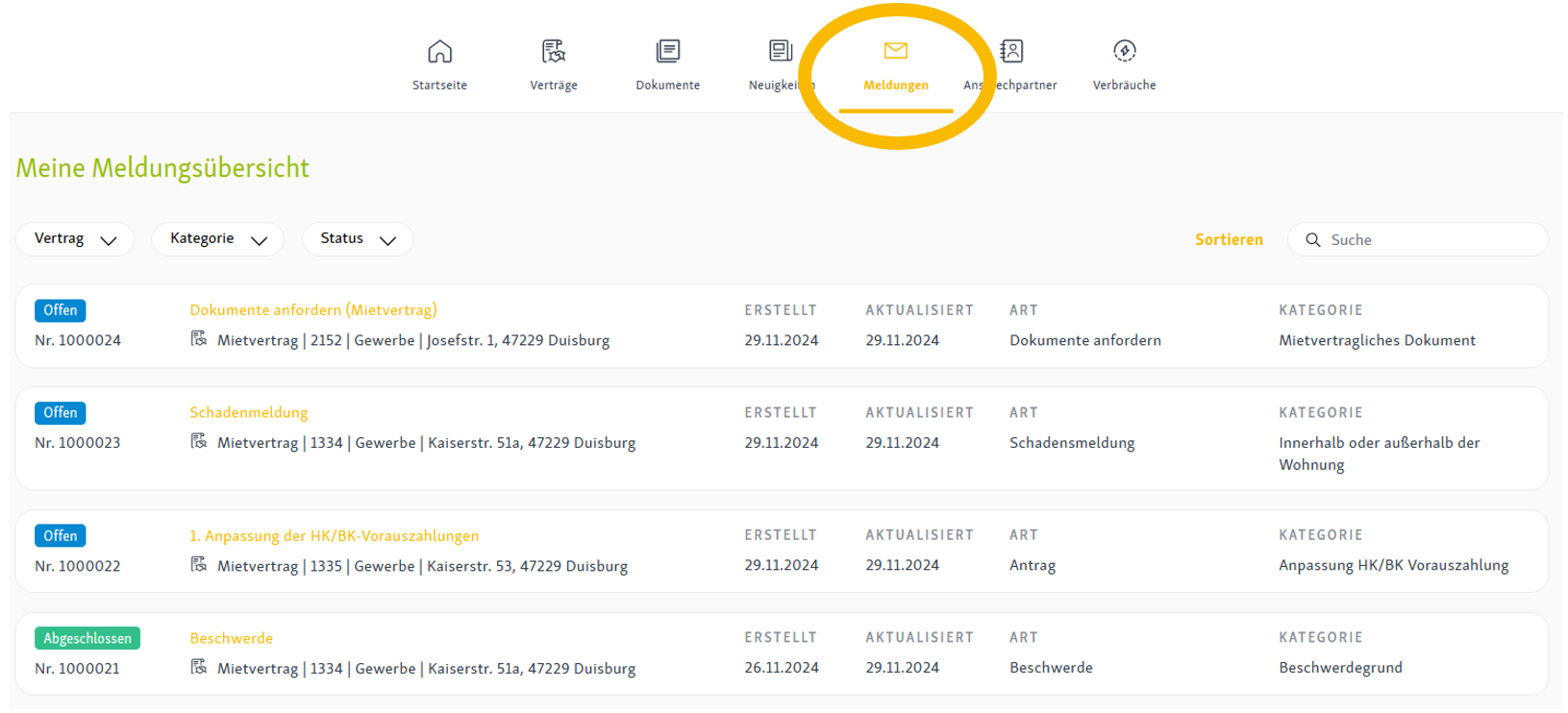Click the search magnifier icon
Image resolution: width=1568 pixels, height=713 pixels.
pyautogui.click(x=1312, y=240)
